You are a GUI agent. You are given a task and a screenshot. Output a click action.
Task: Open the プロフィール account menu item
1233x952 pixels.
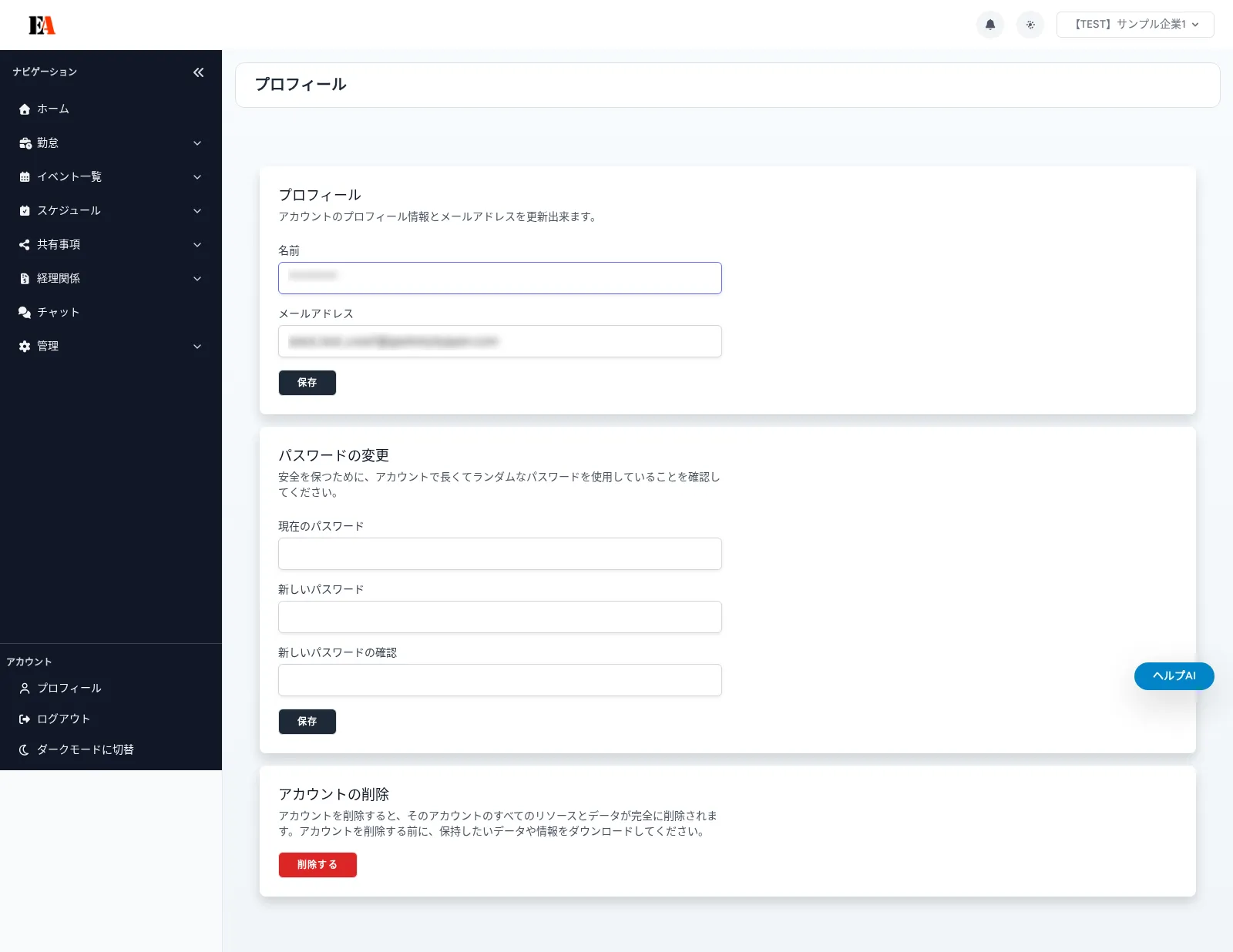[x=69, y=688]
